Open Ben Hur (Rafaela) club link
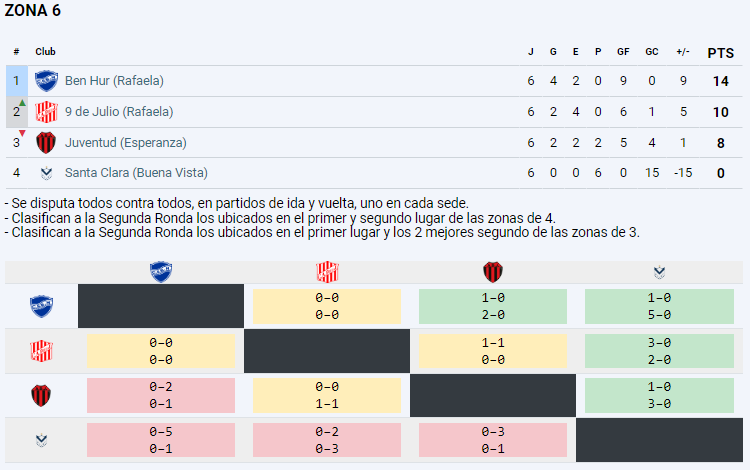This screenshot has height=470, width=750. 114,81
